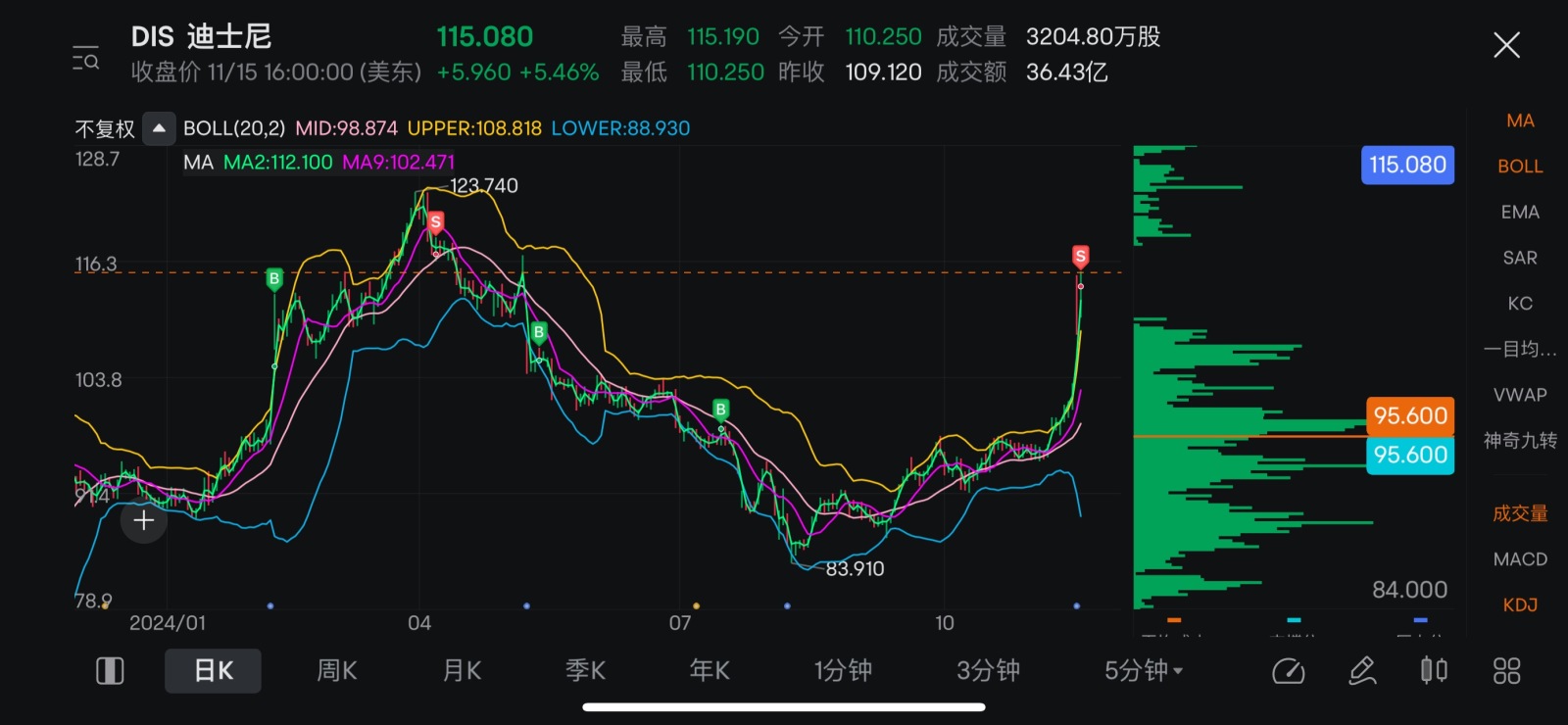The image size is (1568, 725).
Task: Toggle the MA indicator
Action: [x=1520, y=121]
